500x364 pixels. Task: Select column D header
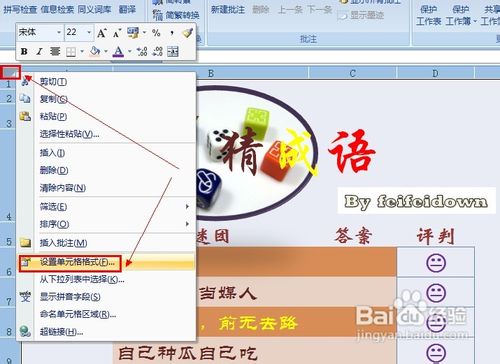pos(435,73)
